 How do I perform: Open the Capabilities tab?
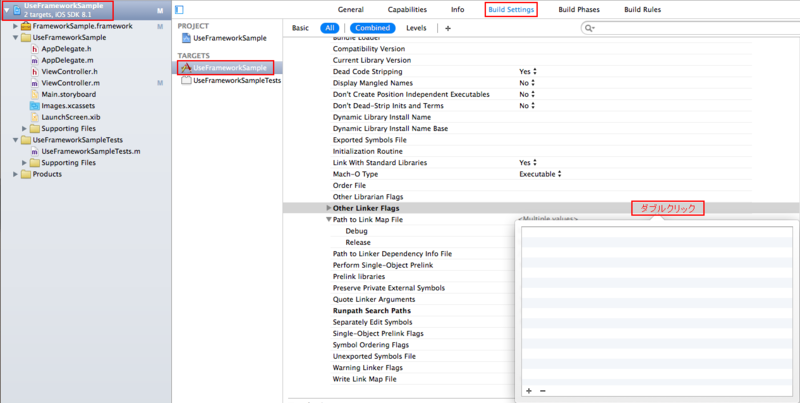[407, 10]
